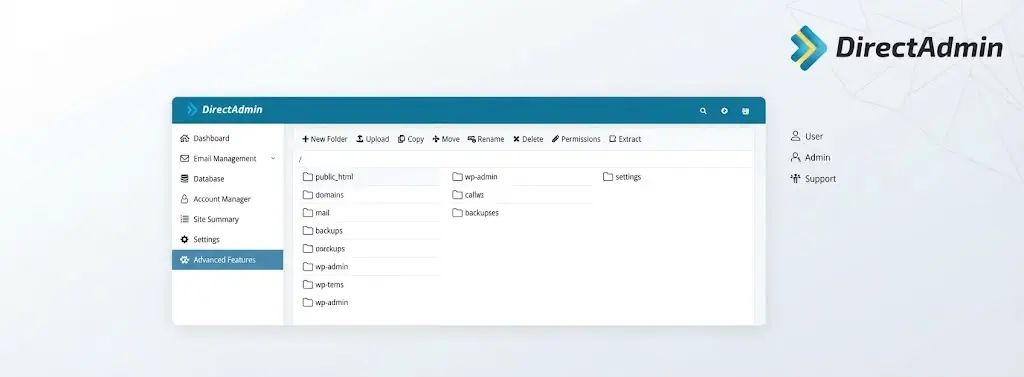Open Account Manager in the sidebar

(227, 199)
